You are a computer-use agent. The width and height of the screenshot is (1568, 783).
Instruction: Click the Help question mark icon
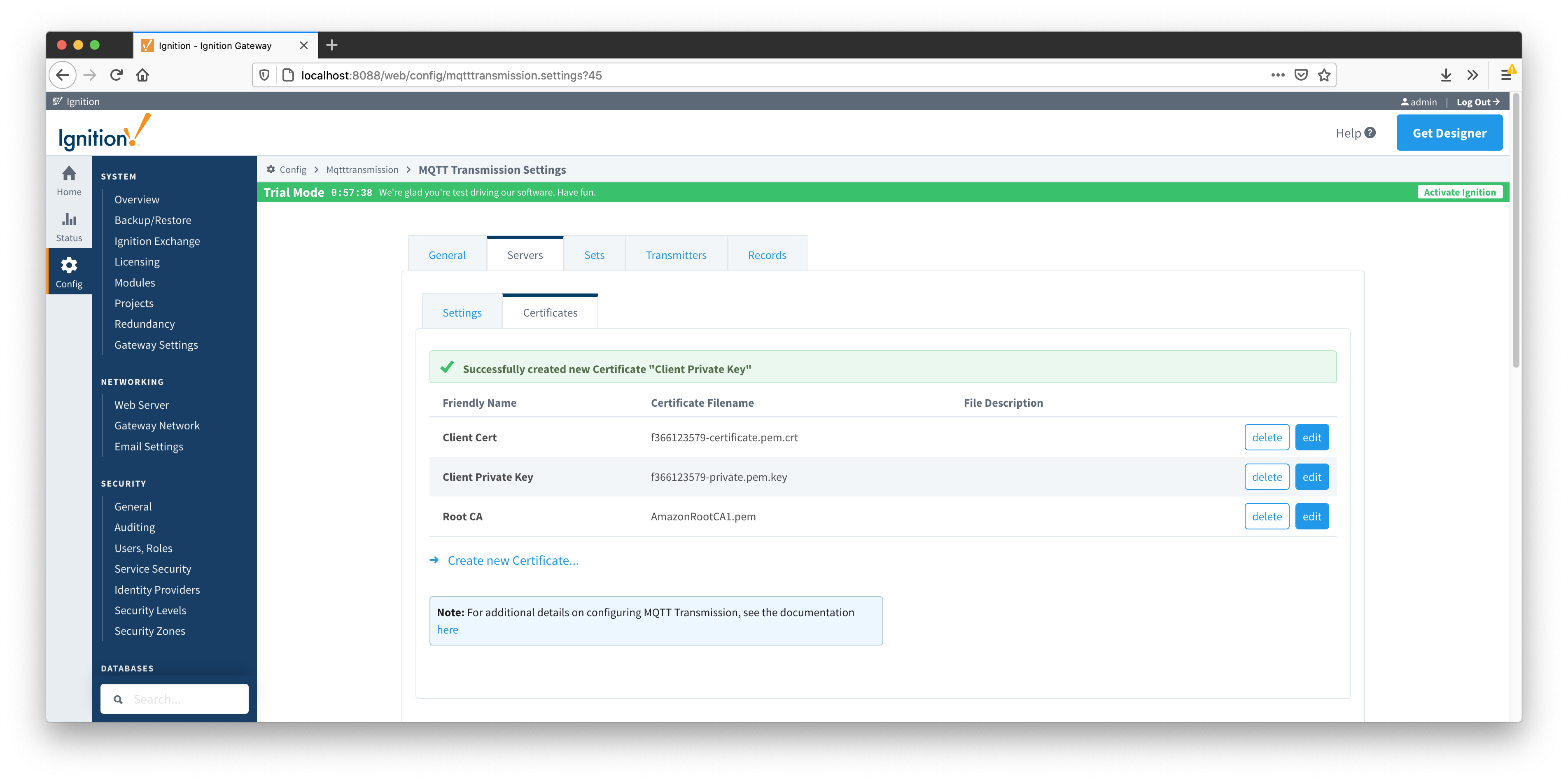point(1370,133)
